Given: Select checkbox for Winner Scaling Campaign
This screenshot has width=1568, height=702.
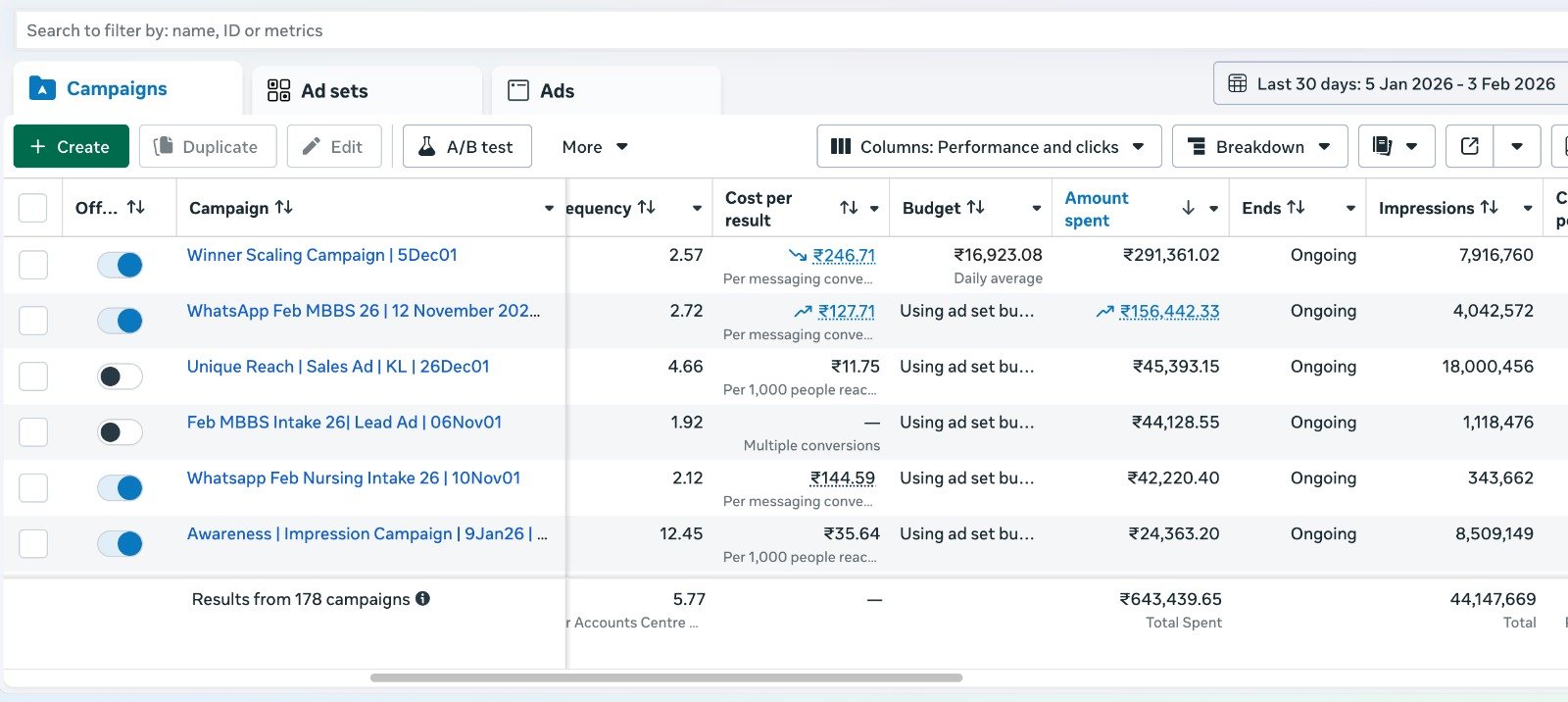Looking at the screenshot, I should 33,265.
